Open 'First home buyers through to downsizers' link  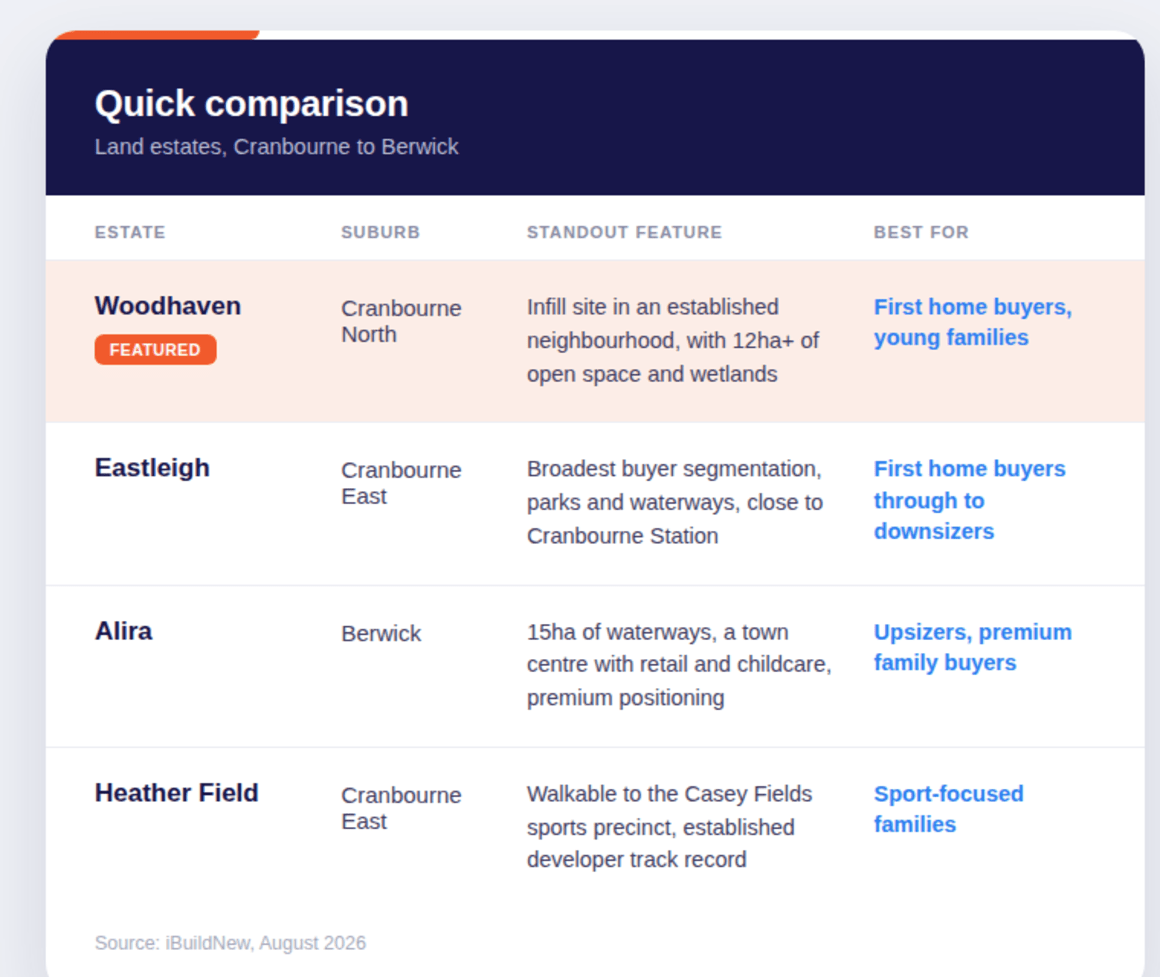point(970,500)
